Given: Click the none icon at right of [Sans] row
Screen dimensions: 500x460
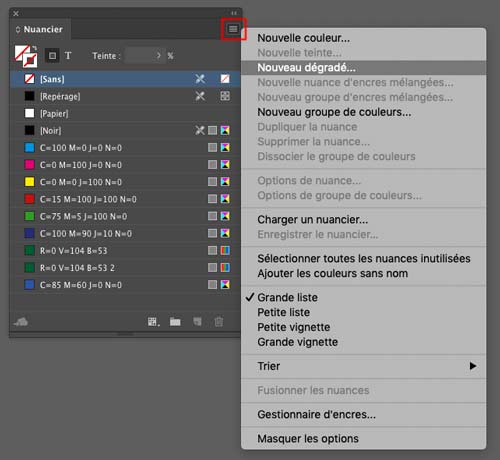Looking at the screenshot, I should pos(225,79).
